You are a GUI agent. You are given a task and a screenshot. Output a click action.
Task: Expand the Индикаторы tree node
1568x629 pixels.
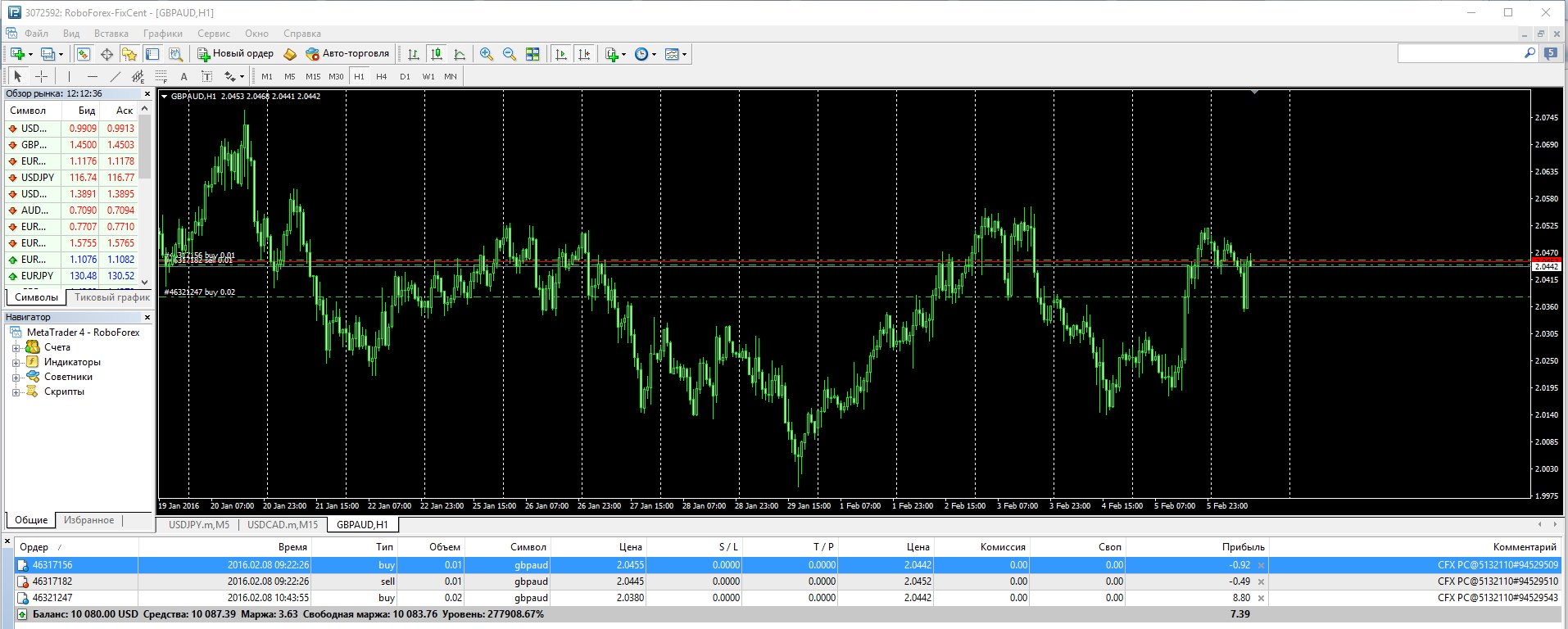(x=16, y=362)
